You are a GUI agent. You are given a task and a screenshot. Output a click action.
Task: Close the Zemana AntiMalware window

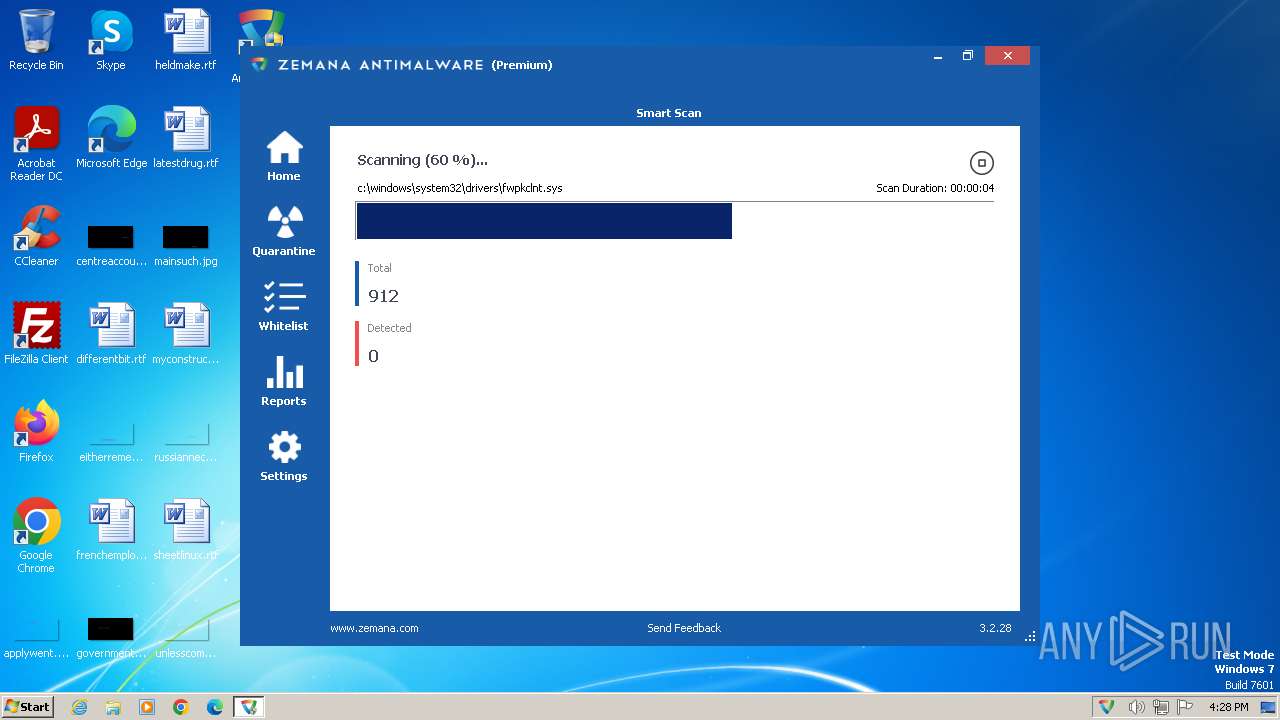click(1007, 56)
